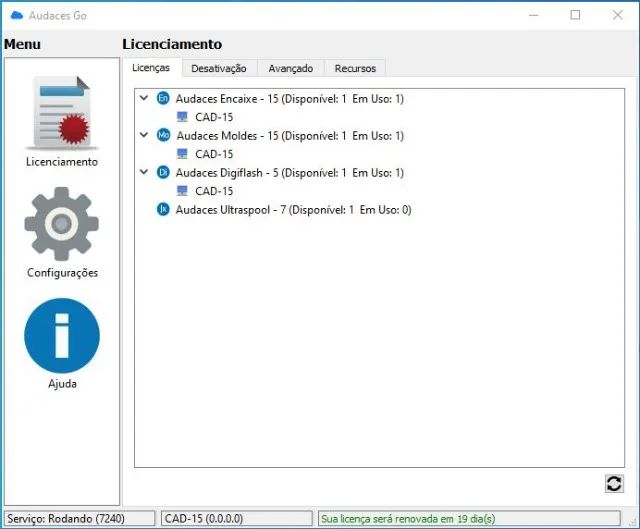The height and width of the screenshot is (529, 640).
Task: Click the Audaces Digiflash product icon
Action: click(164, 173)
